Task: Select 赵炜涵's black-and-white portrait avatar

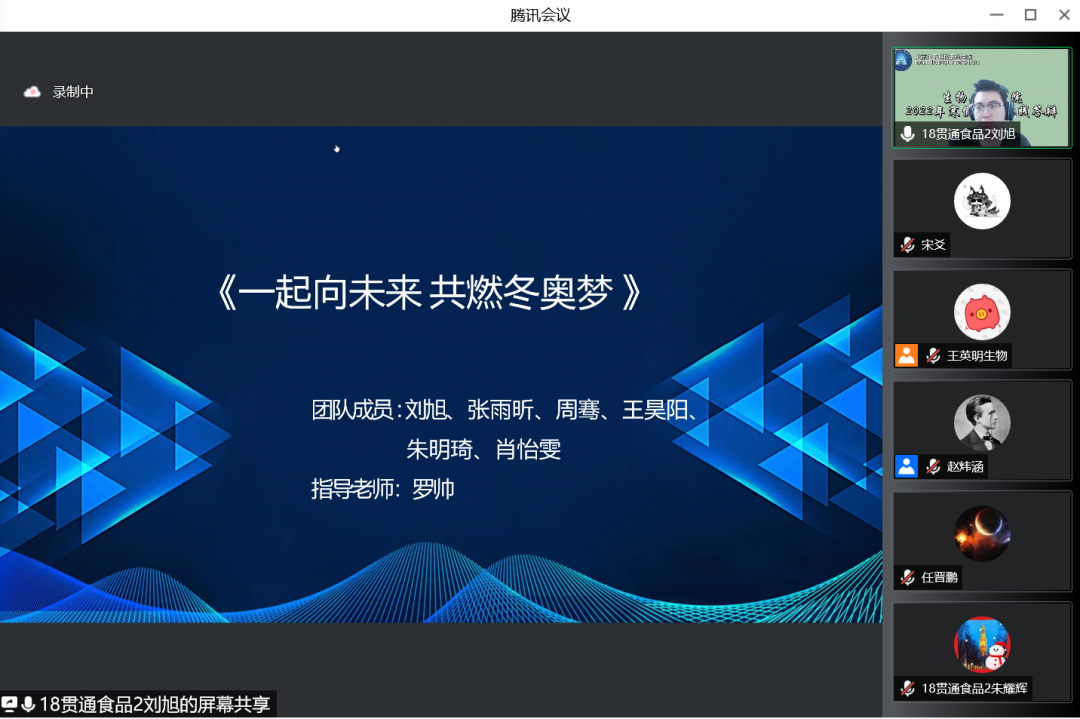Action: (x=982, y=422)
